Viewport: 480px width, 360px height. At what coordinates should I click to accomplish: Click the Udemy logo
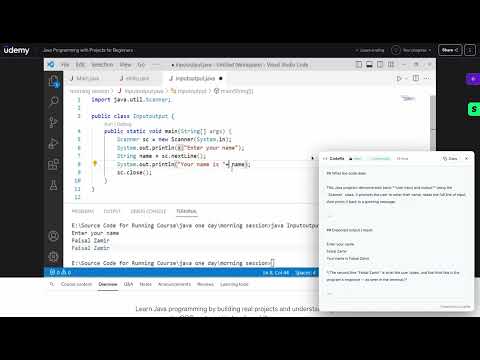pos(16,50)
